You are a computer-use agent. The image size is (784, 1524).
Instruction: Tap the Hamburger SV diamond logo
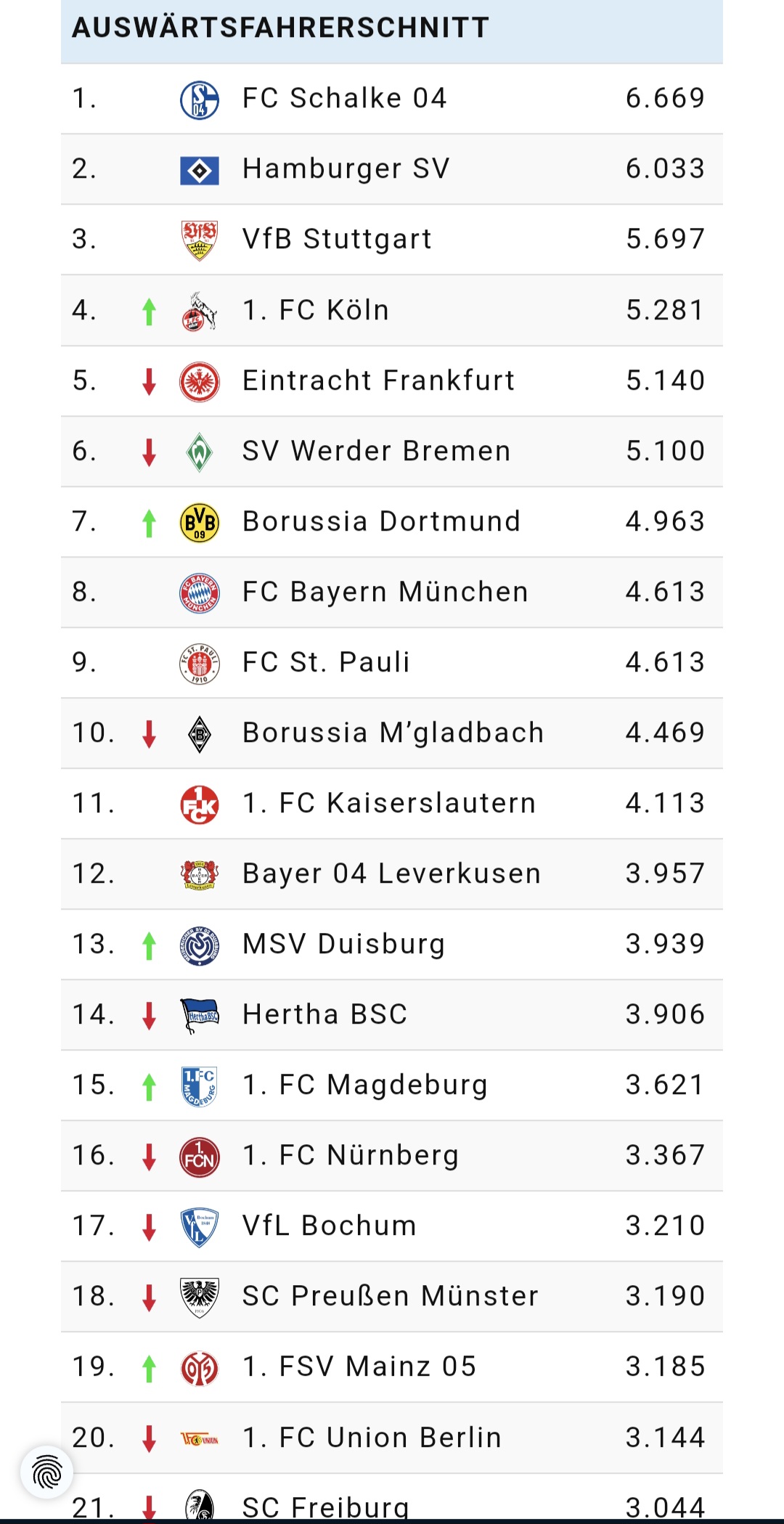pos(199,171)
